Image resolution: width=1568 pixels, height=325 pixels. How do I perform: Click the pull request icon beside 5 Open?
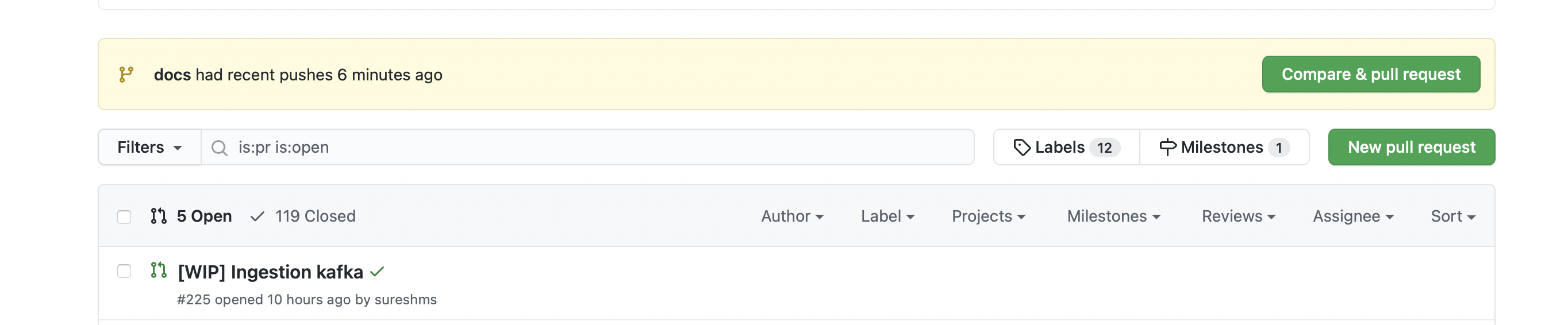point(158,216)
